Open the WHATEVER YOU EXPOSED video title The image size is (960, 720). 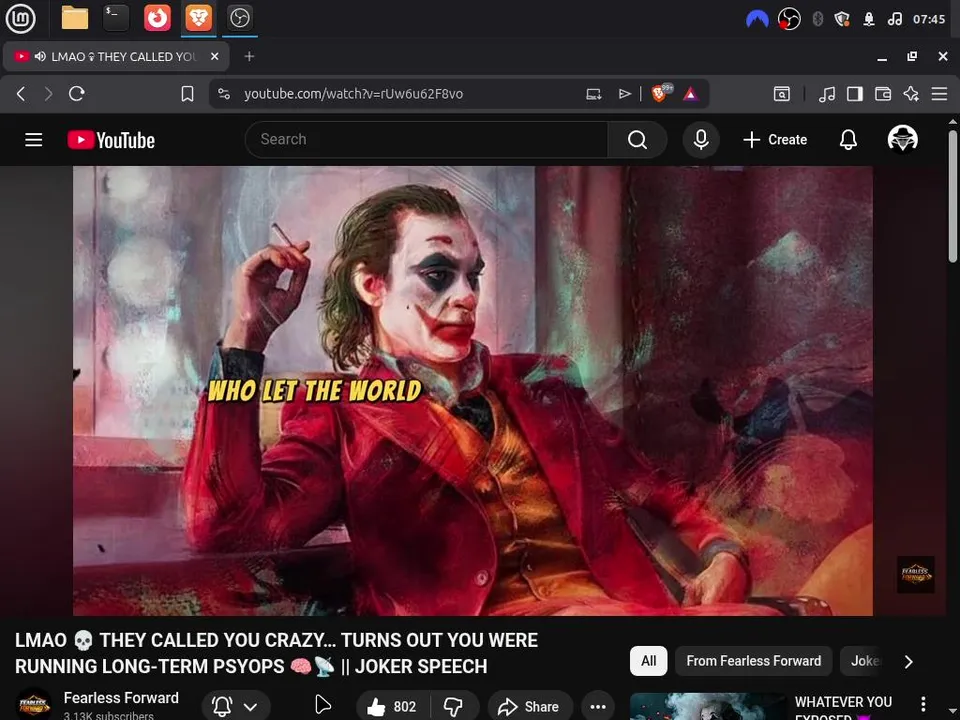844,707
